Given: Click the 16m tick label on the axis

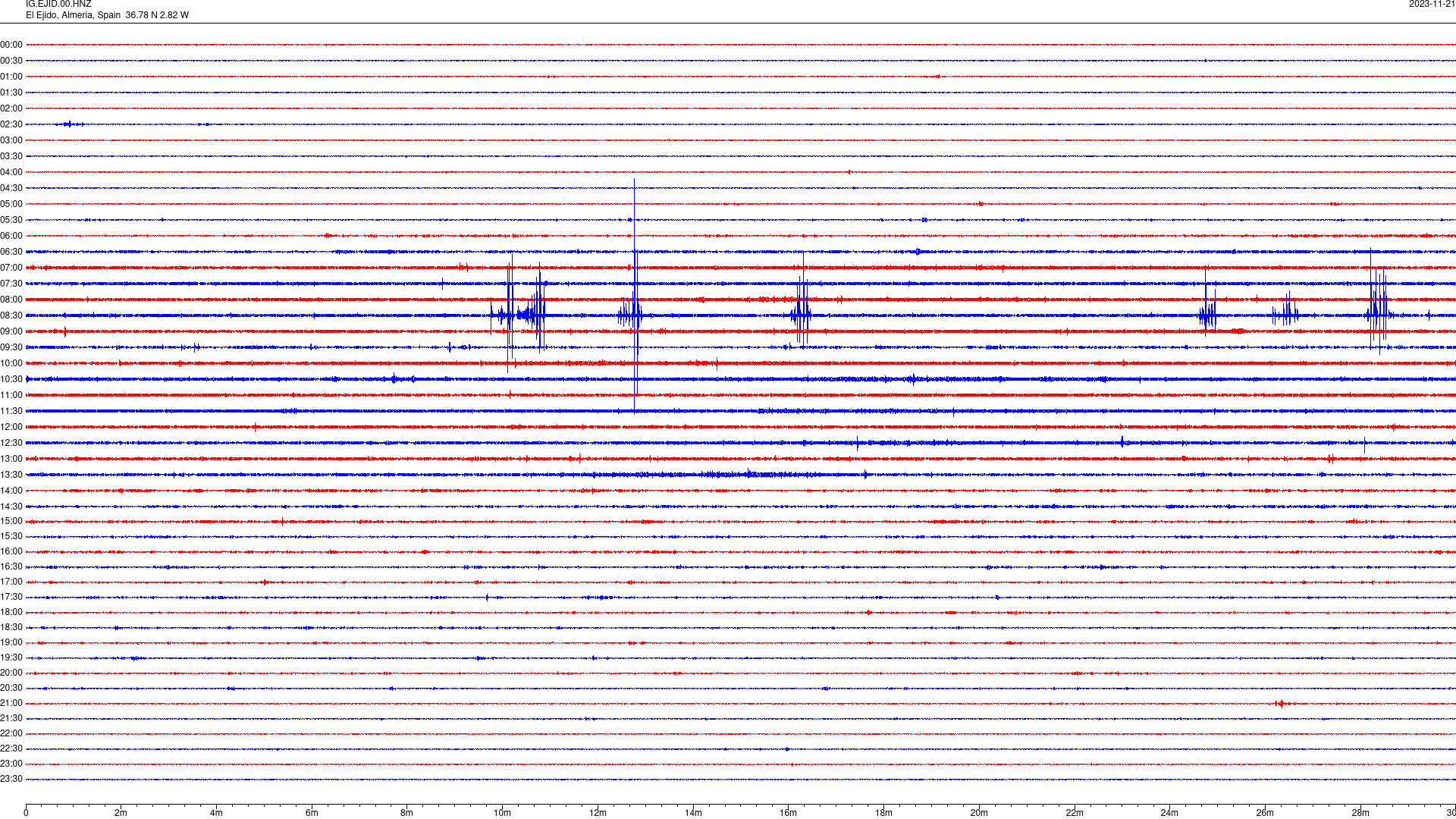Looking at the screenshot, I should coord(788,813).
